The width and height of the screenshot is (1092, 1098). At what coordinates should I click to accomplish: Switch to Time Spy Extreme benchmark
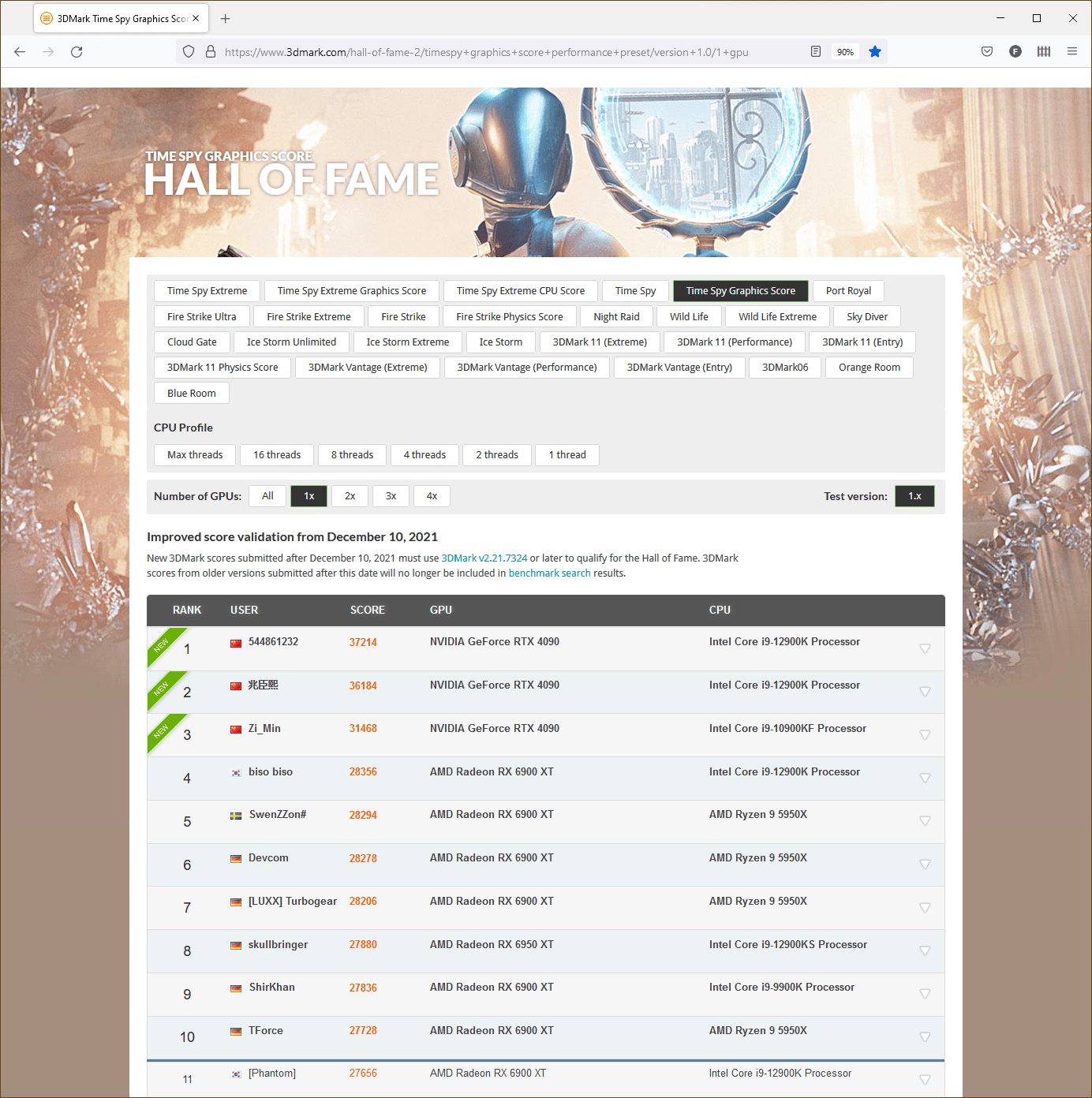point(208,291)
